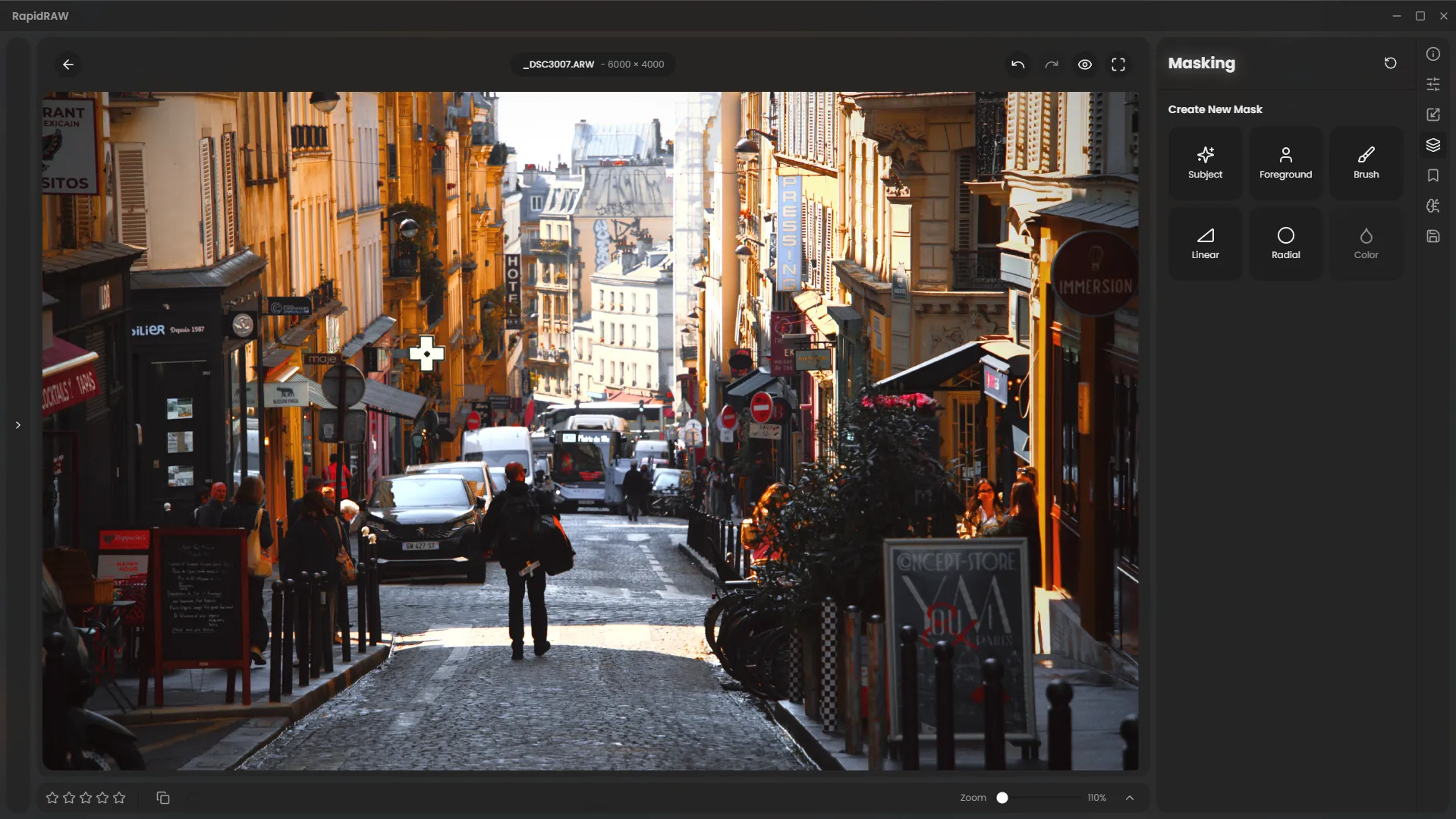Viewport: 1456px width, 819px height.
Task: Create a new Radial mask
Action: pyautogui.click(x=1285, y=243)
